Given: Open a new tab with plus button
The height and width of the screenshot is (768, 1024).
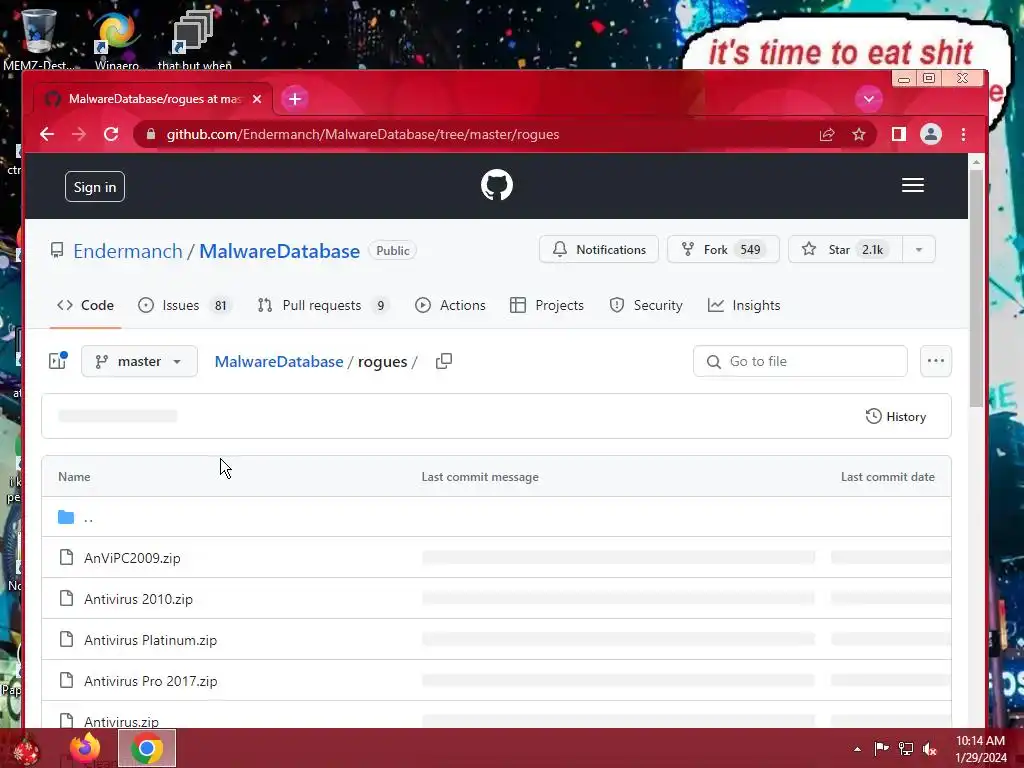Looking at the screenshot, I should (295, 99).
